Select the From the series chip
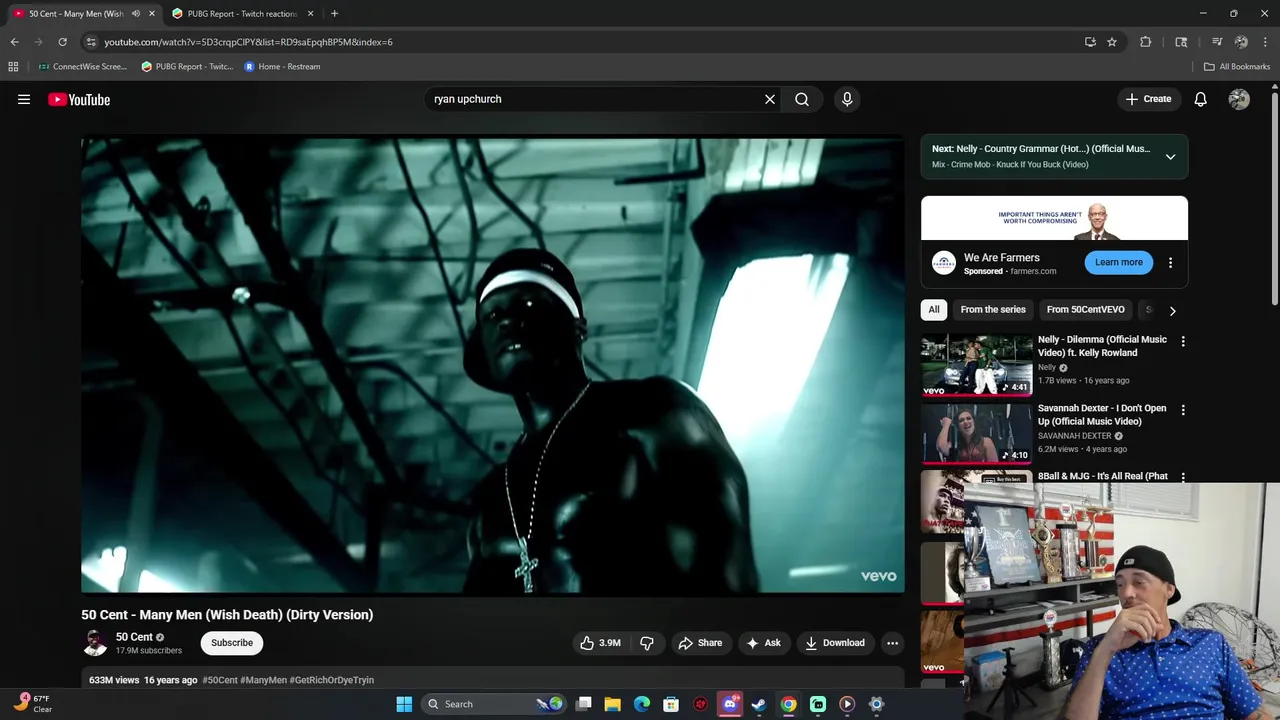1280x720 pixels. (993, 310)
